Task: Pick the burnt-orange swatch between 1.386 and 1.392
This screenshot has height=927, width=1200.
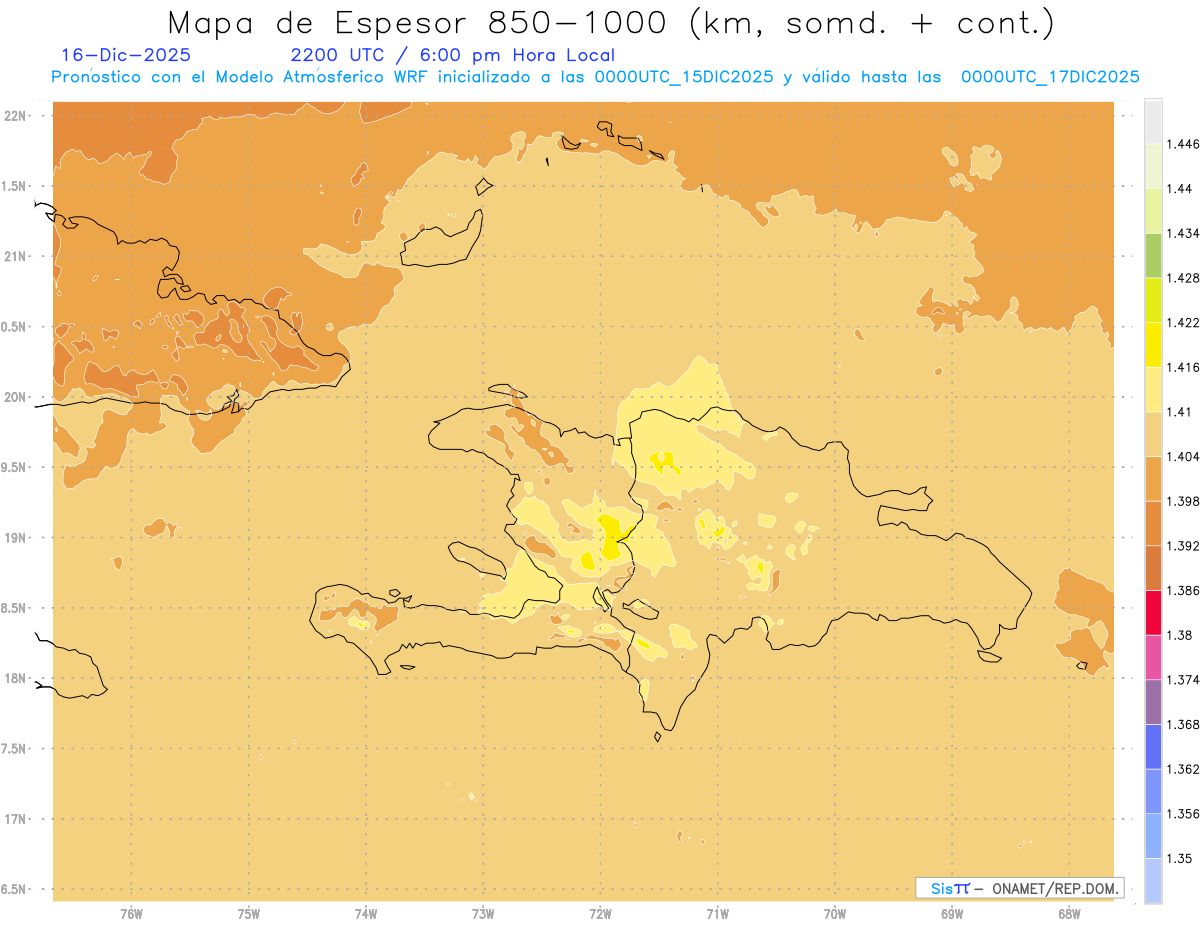Action: (x=1153, y=568)
